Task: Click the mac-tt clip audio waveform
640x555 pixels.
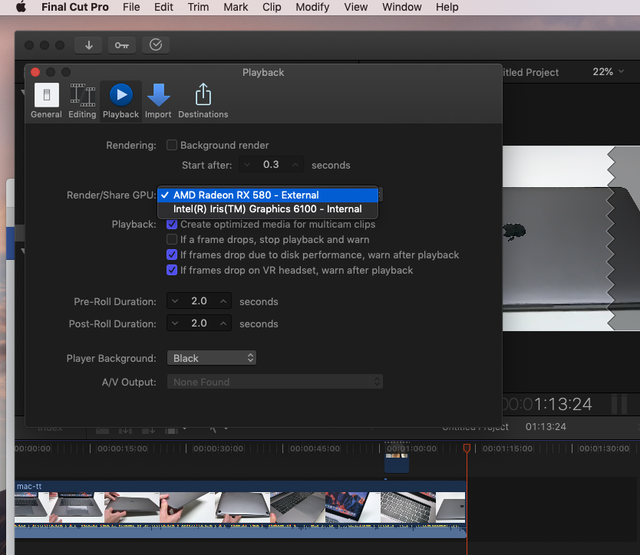Action: (240, 530)
